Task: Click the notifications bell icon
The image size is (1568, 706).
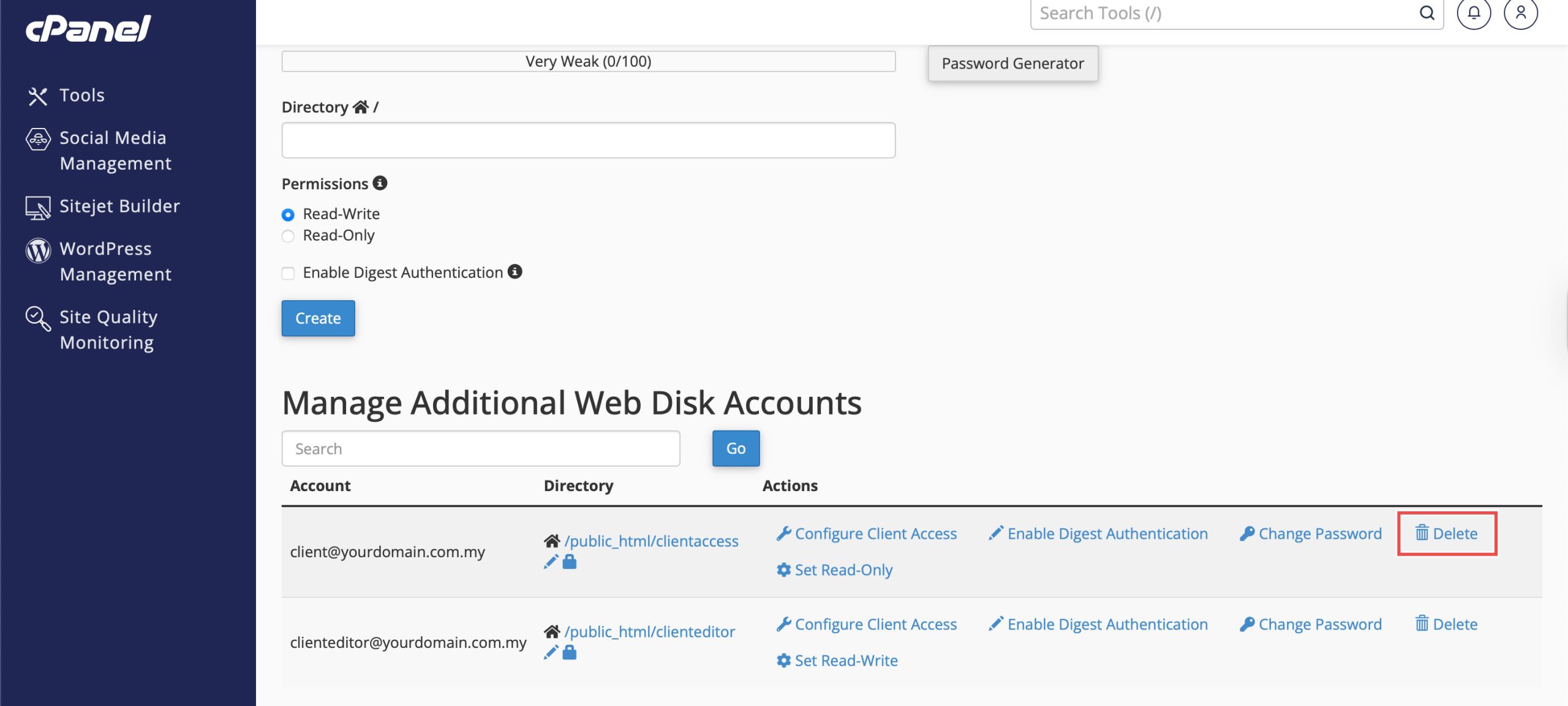Action: (1473, 13)
